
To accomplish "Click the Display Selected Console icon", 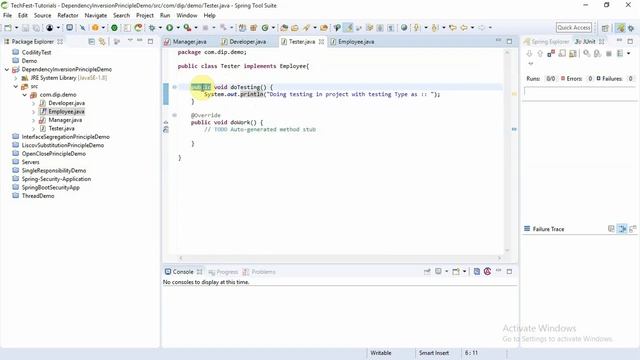I will click(438, 271).
